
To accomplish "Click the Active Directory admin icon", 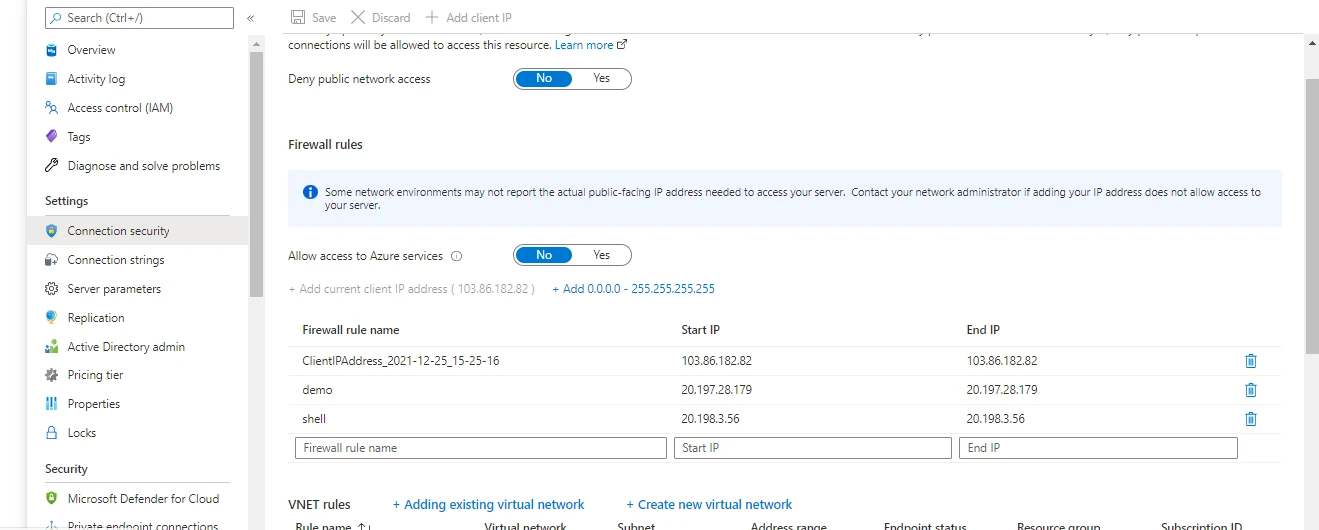I will pyautogui.click(x=51, y=347).
